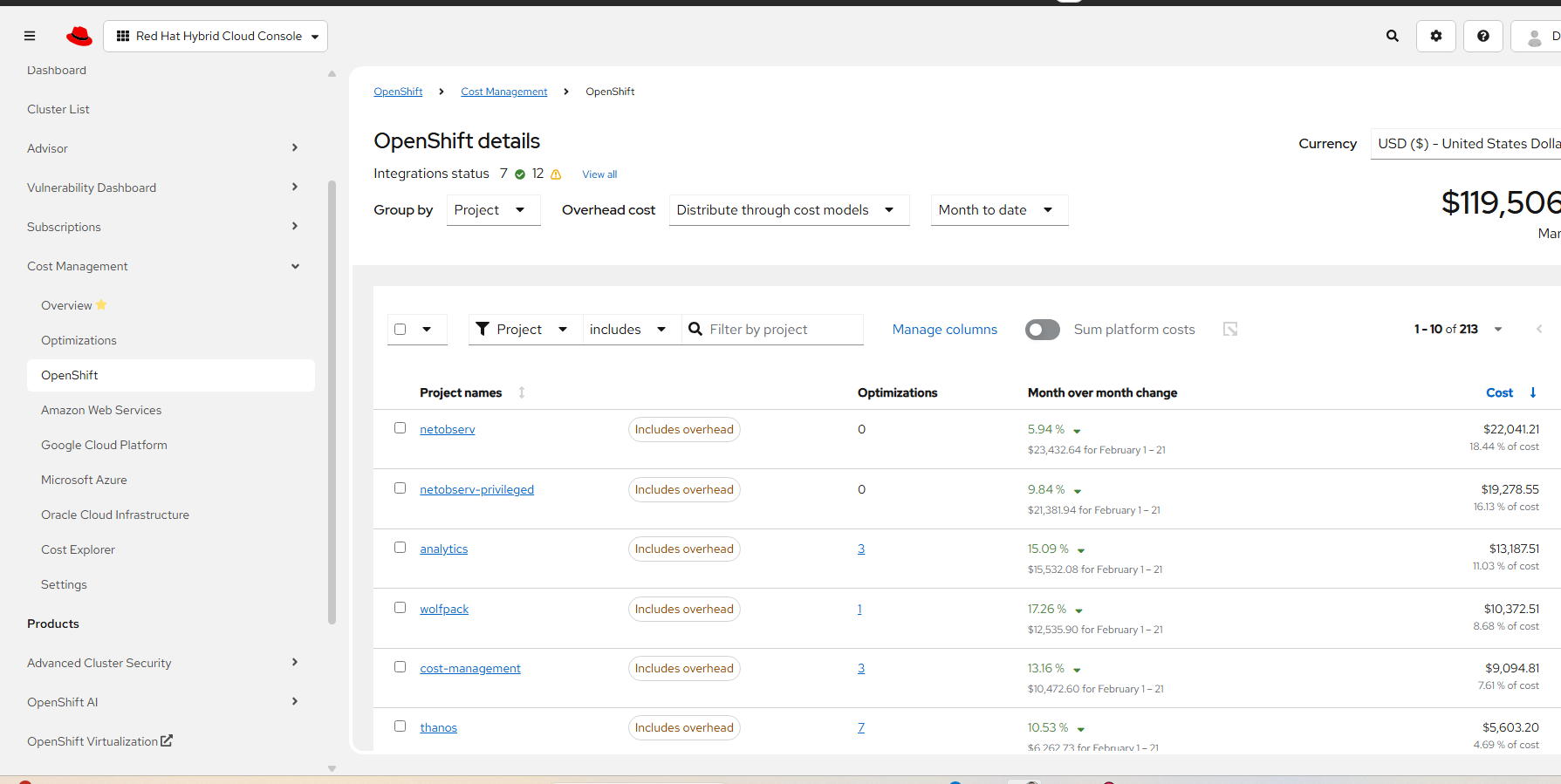
Task: Select the analytics row checkbox
Action: tap(401, 548)
